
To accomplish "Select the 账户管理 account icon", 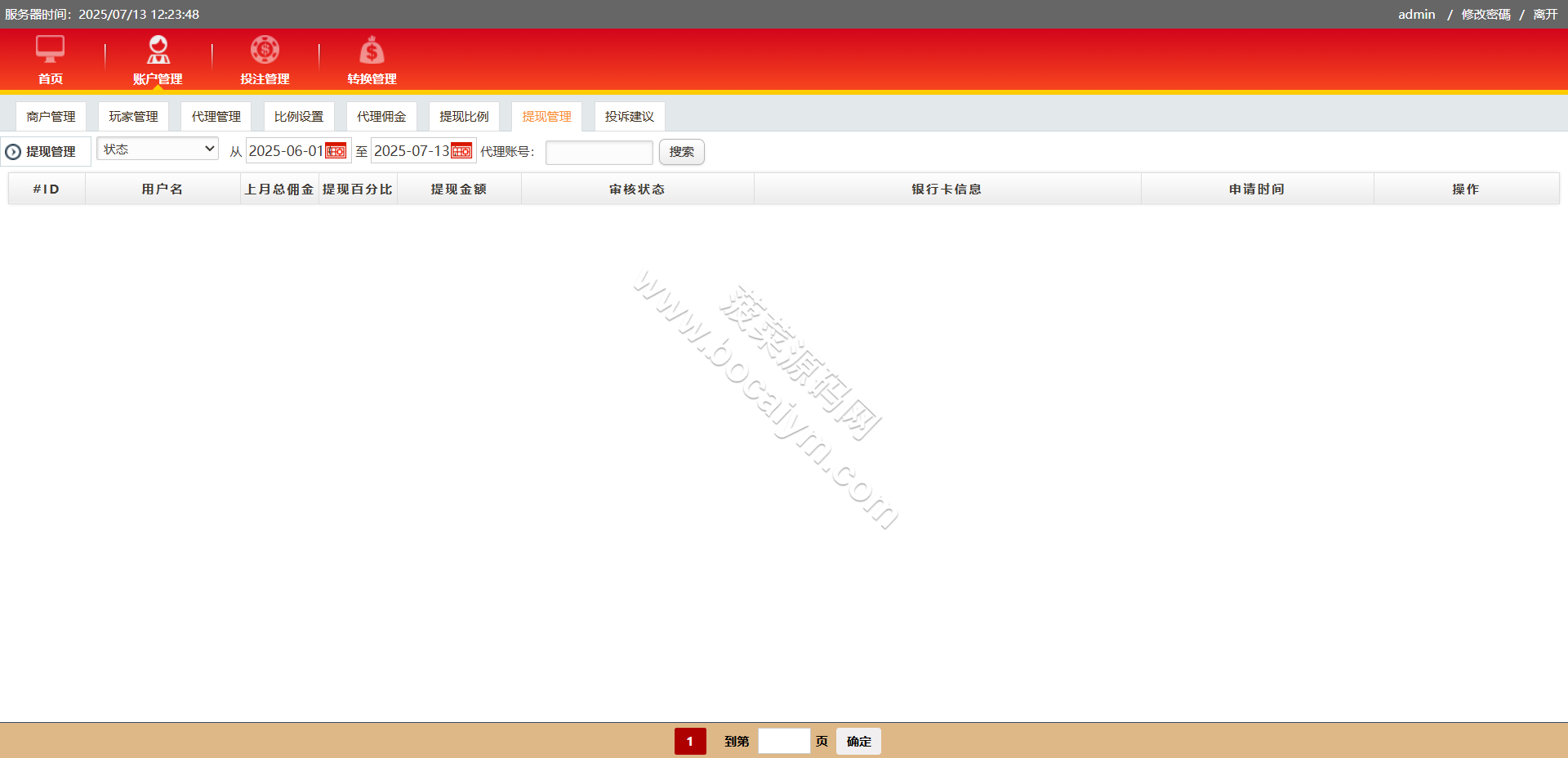I will [158, 49].
